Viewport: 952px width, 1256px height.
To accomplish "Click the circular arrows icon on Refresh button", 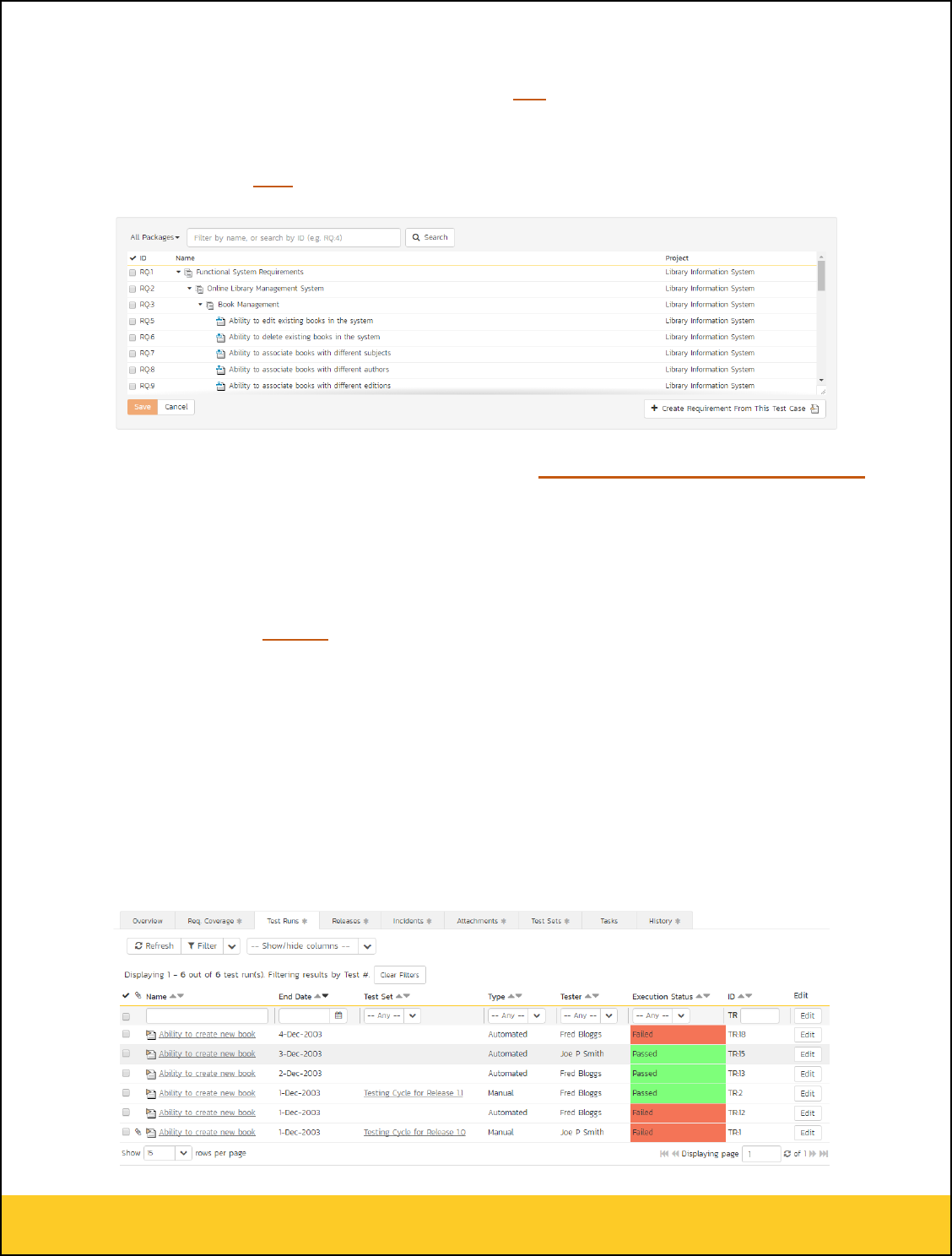I will pyautogui.click(x=138, y=946).
